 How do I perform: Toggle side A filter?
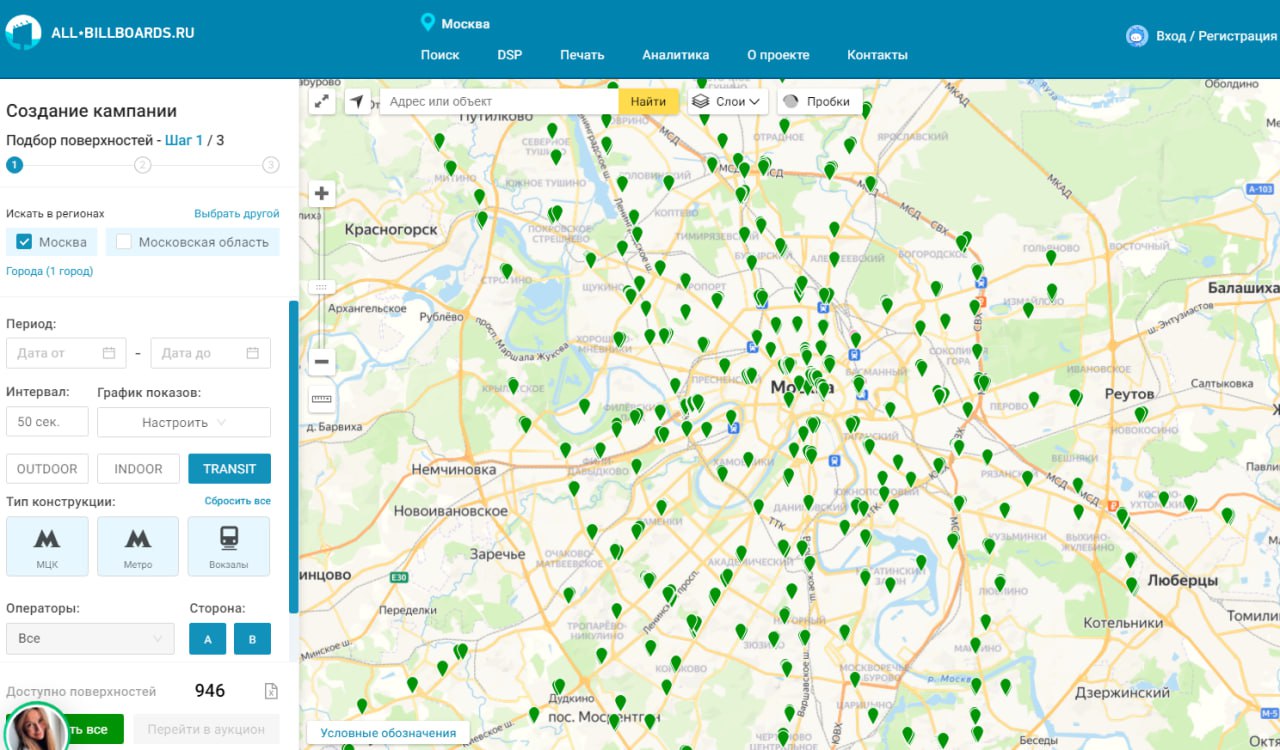[x=208, y=638]
